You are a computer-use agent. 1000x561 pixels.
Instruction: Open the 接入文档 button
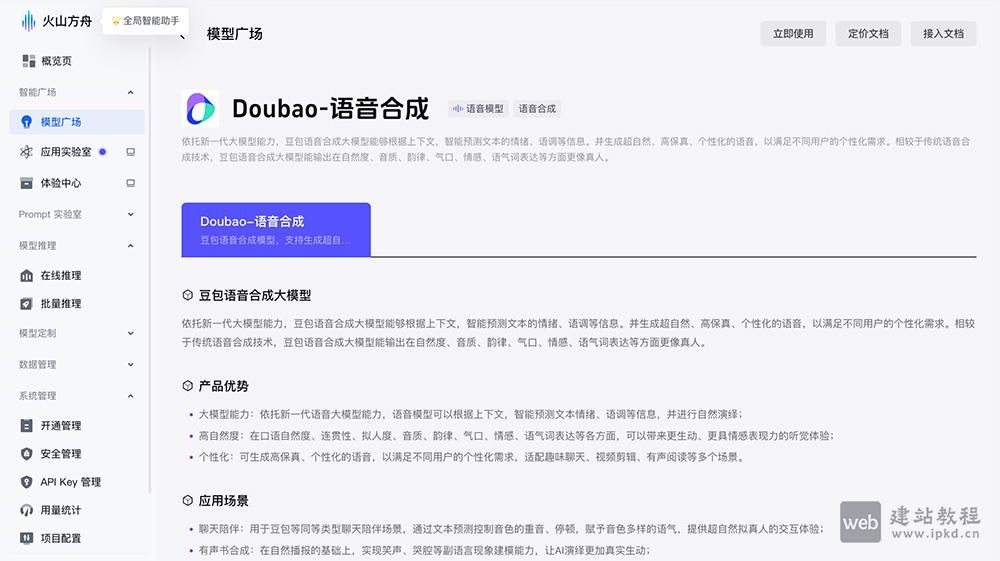(x=943, y=34)
